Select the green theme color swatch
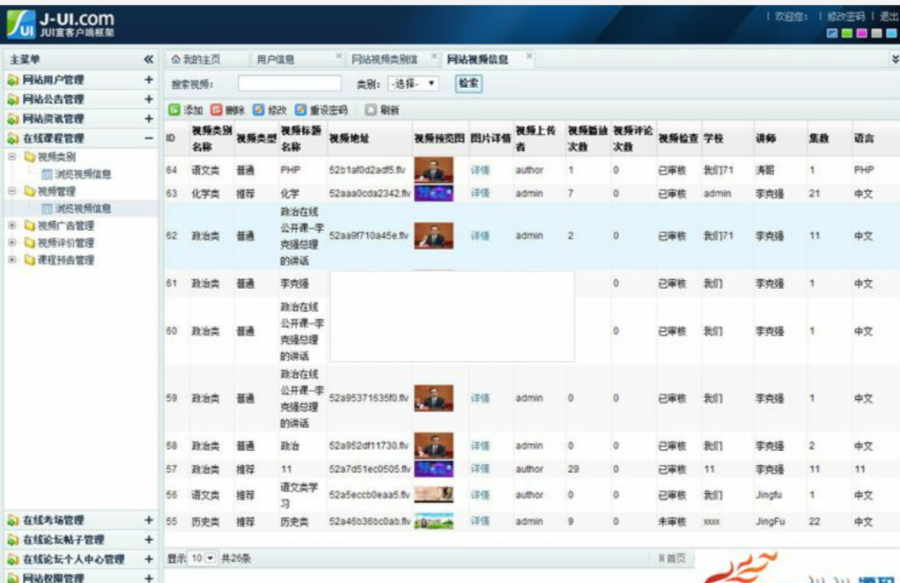This screenshot has height=583, width=900. [847, 33]
